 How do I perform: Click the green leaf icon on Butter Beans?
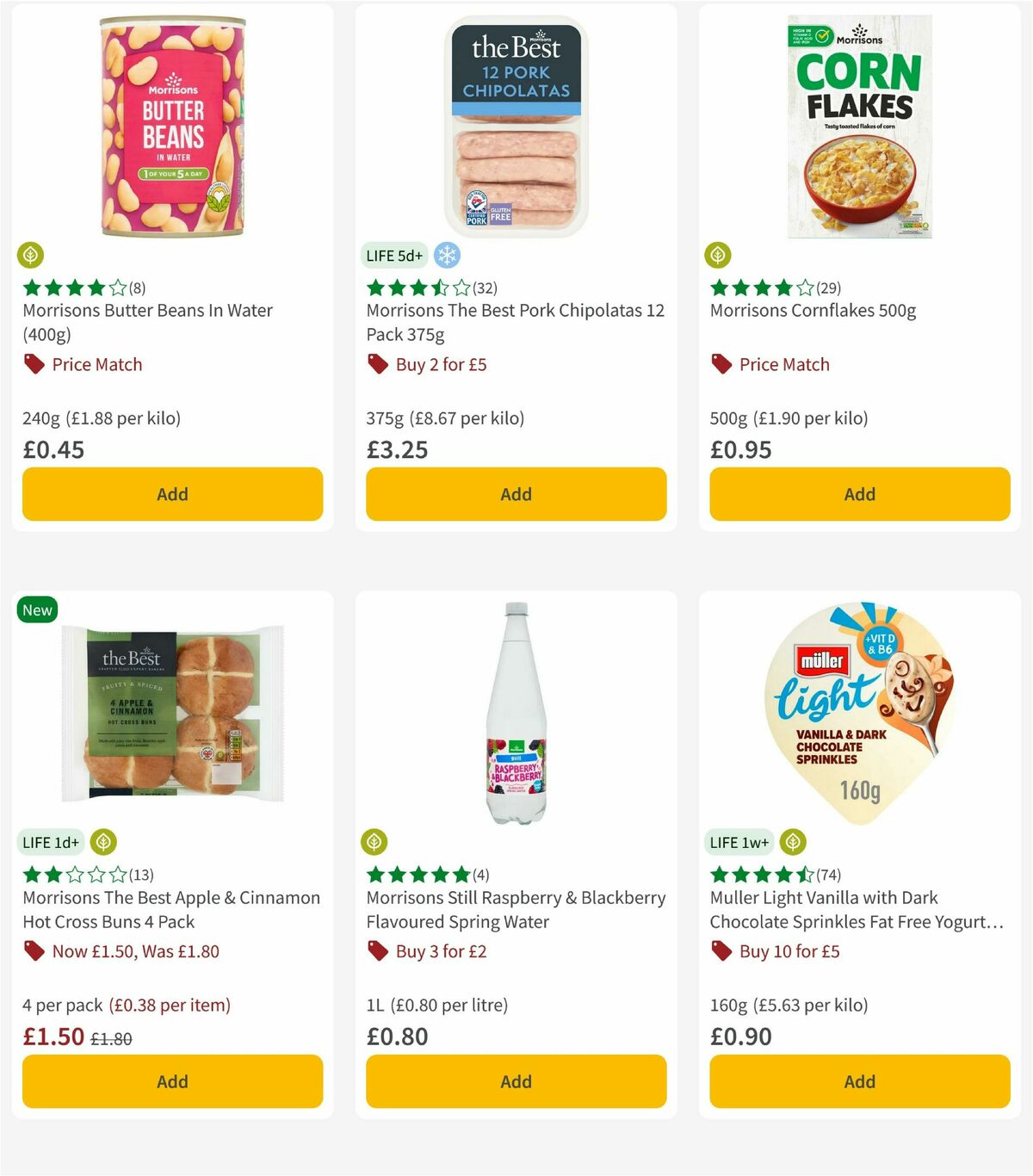tap(32, 255)
